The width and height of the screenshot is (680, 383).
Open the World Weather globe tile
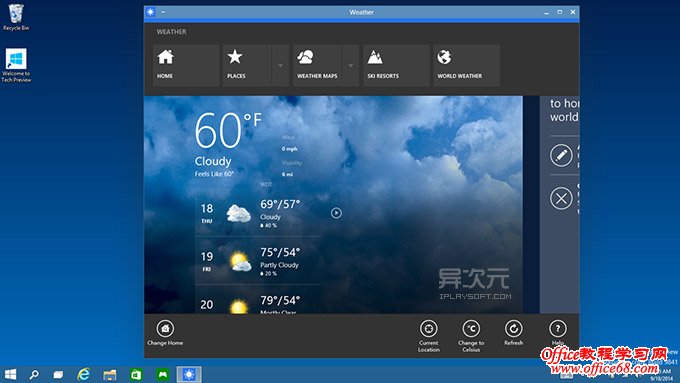[x=467, y=65]
